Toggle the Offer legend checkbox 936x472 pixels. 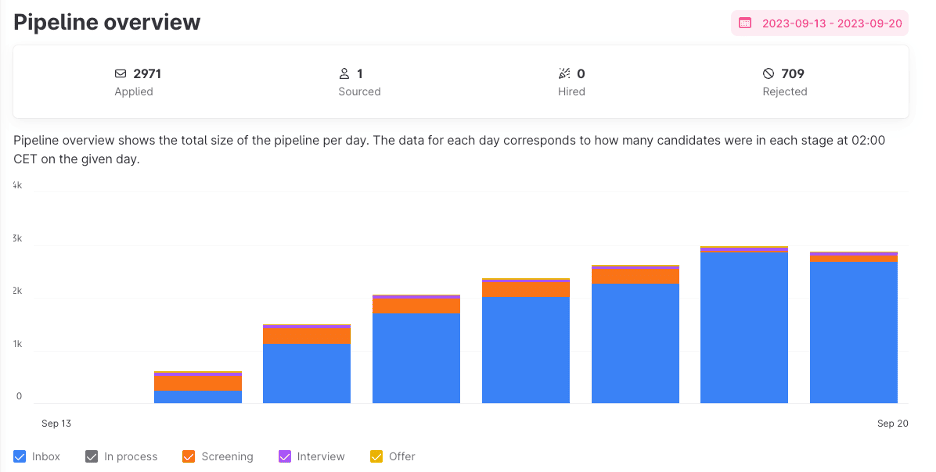[376, 456]
